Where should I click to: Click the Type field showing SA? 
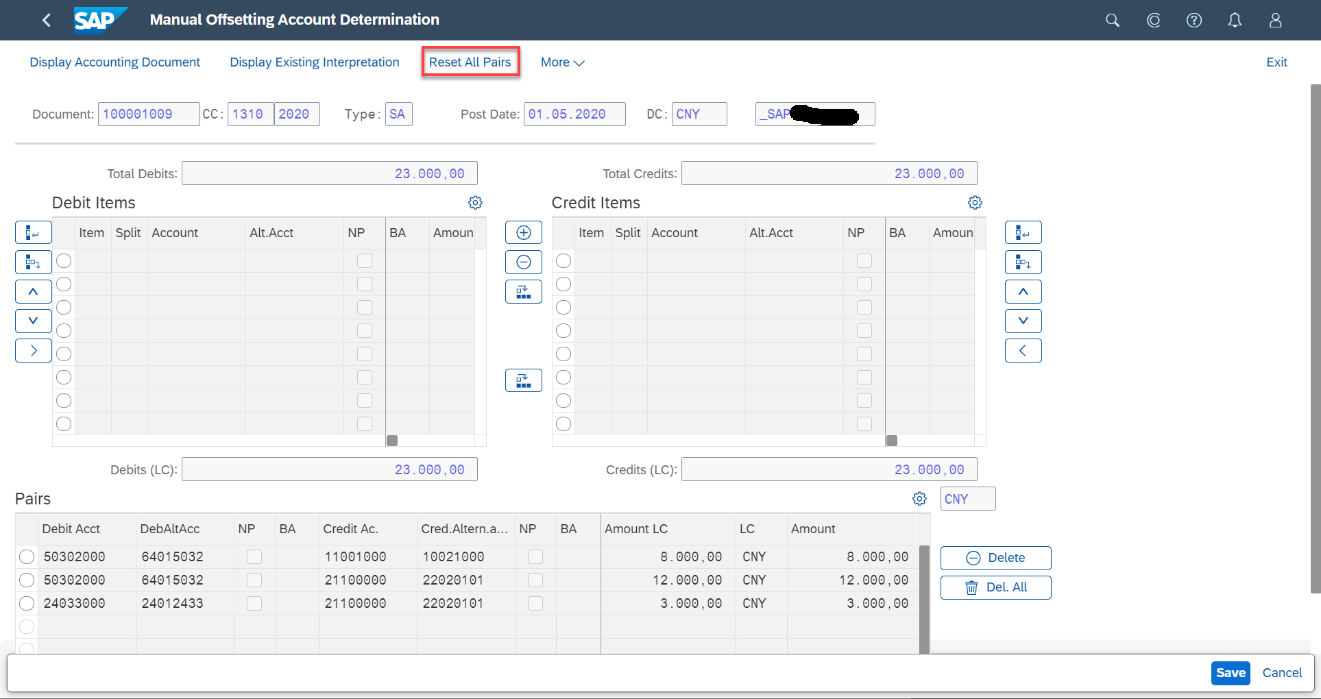[x=399, y=114]
